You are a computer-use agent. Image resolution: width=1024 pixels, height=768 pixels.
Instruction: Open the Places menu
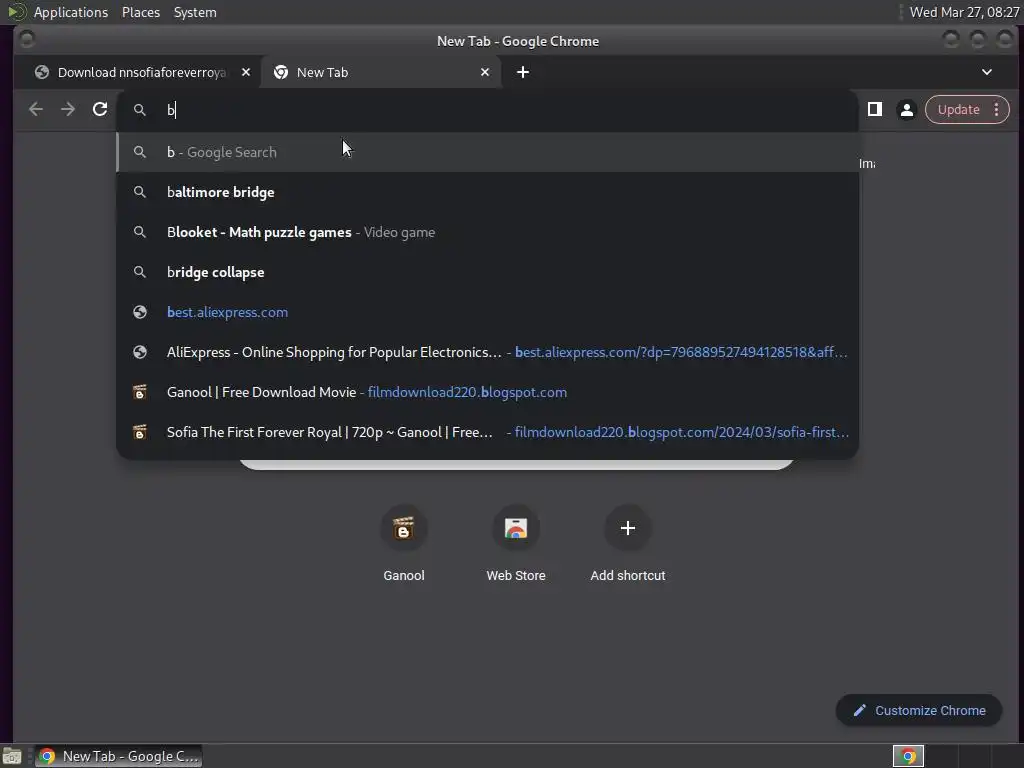coord(141,12)
